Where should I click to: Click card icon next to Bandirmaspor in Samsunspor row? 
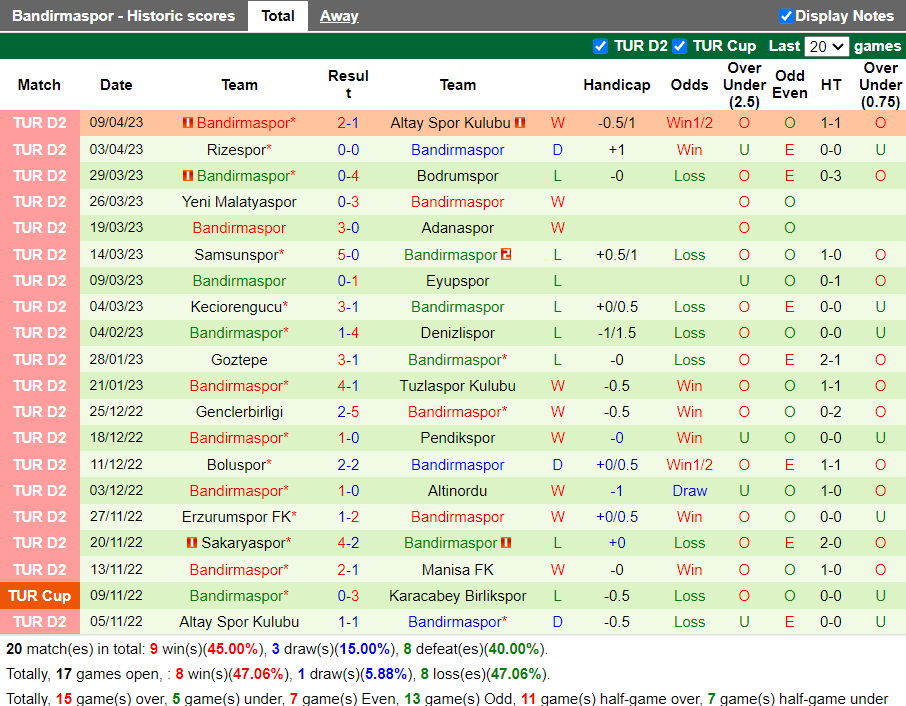coord(506,255)
